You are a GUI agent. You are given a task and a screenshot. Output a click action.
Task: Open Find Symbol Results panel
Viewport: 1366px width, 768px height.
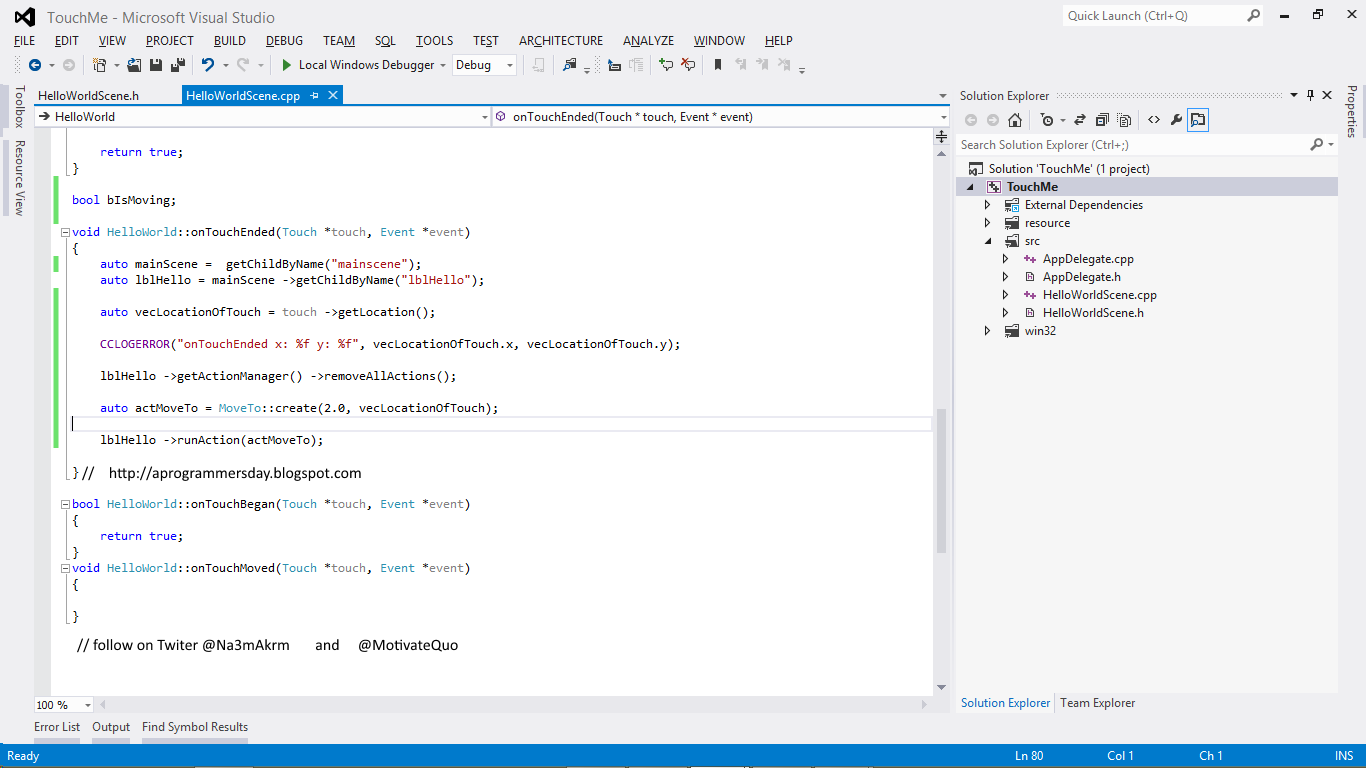195,727
